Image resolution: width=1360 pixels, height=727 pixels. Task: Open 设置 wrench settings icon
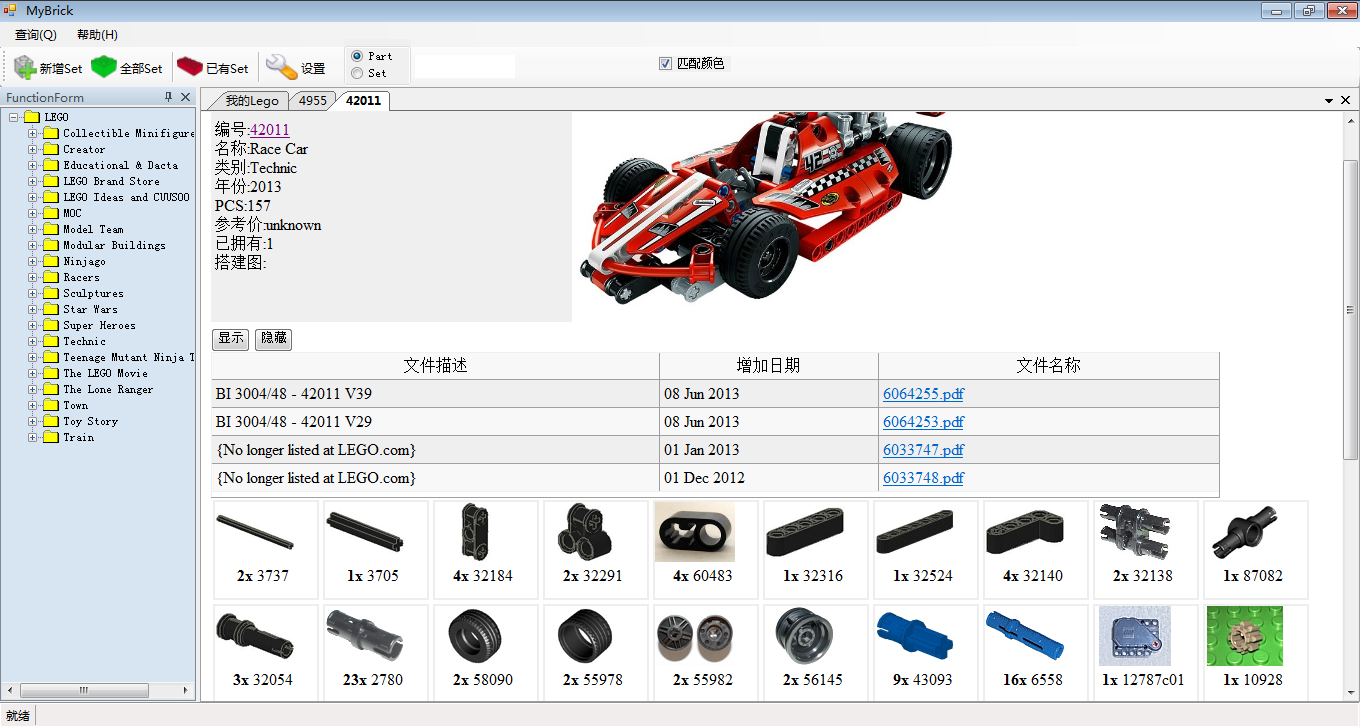point(281,67)
